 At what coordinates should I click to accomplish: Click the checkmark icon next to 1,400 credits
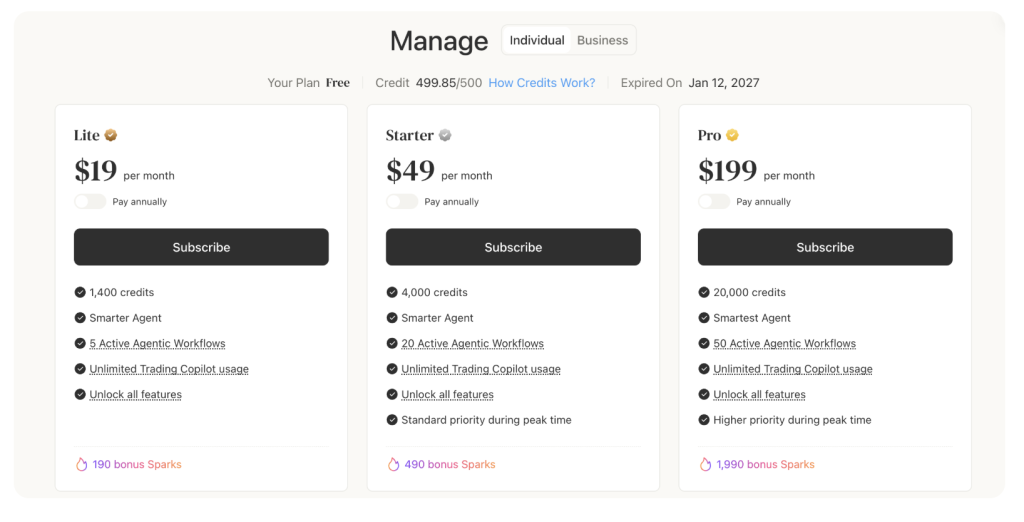pos(80,293)
